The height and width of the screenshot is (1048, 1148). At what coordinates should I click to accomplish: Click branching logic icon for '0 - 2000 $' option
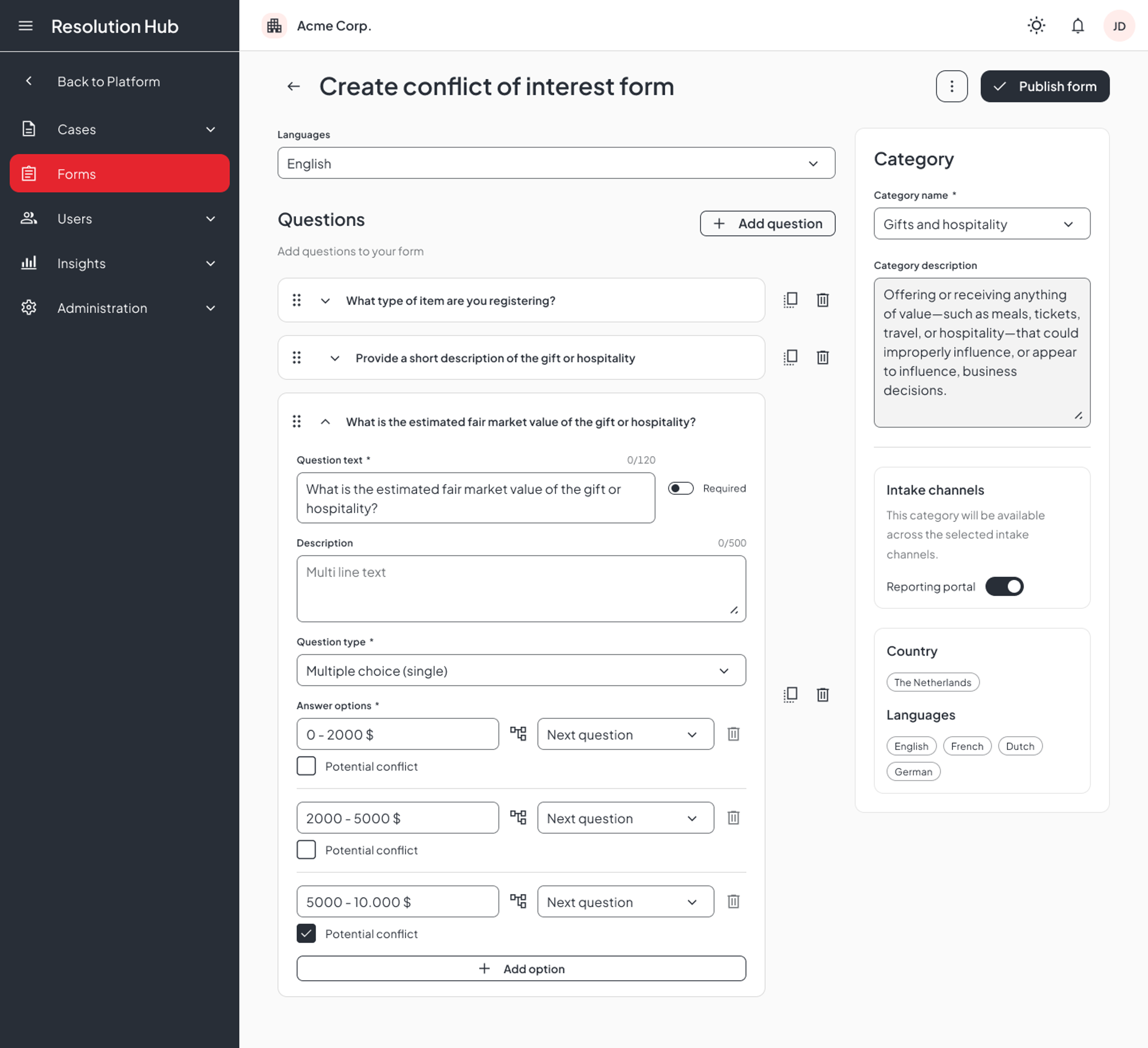pos(518,734)
